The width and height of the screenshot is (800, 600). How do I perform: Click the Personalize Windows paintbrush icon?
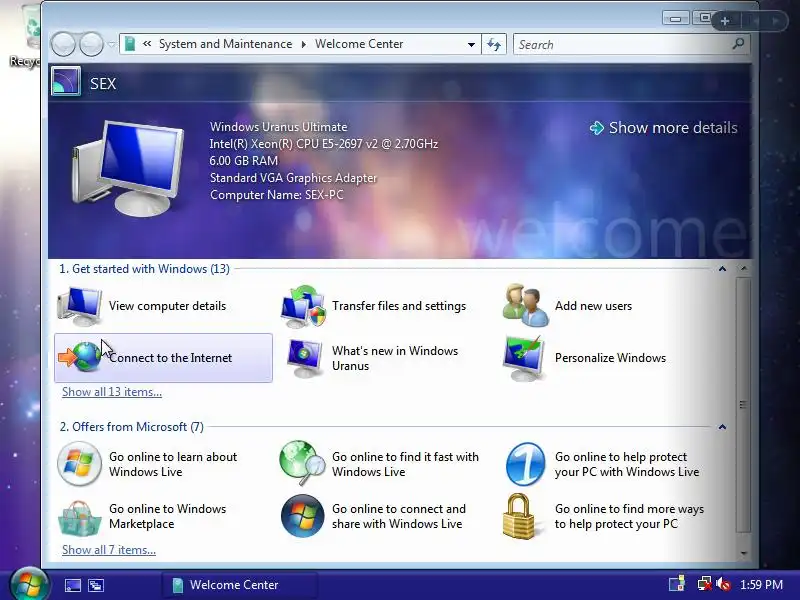pyautogui.click(x=523, y=358)
